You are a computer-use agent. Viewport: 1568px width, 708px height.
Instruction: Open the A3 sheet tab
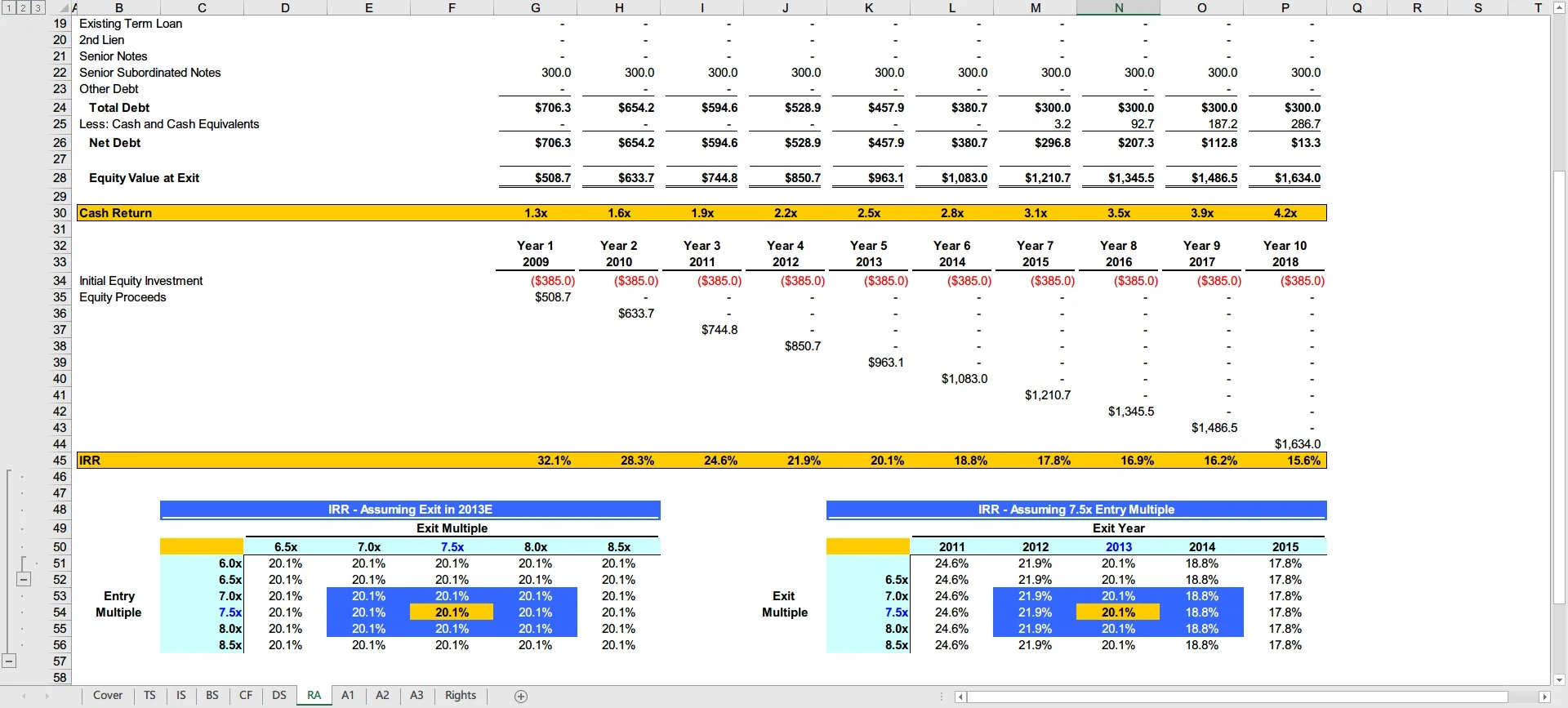click(416, 696)
